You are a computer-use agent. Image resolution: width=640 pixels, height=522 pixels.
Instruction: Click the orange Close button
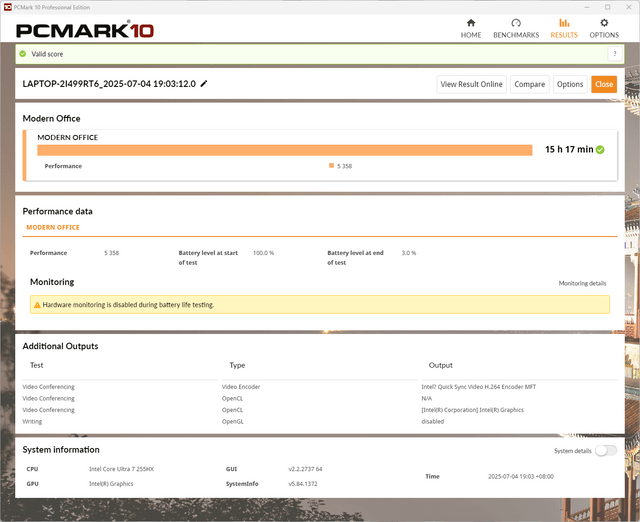click(604, 84)
